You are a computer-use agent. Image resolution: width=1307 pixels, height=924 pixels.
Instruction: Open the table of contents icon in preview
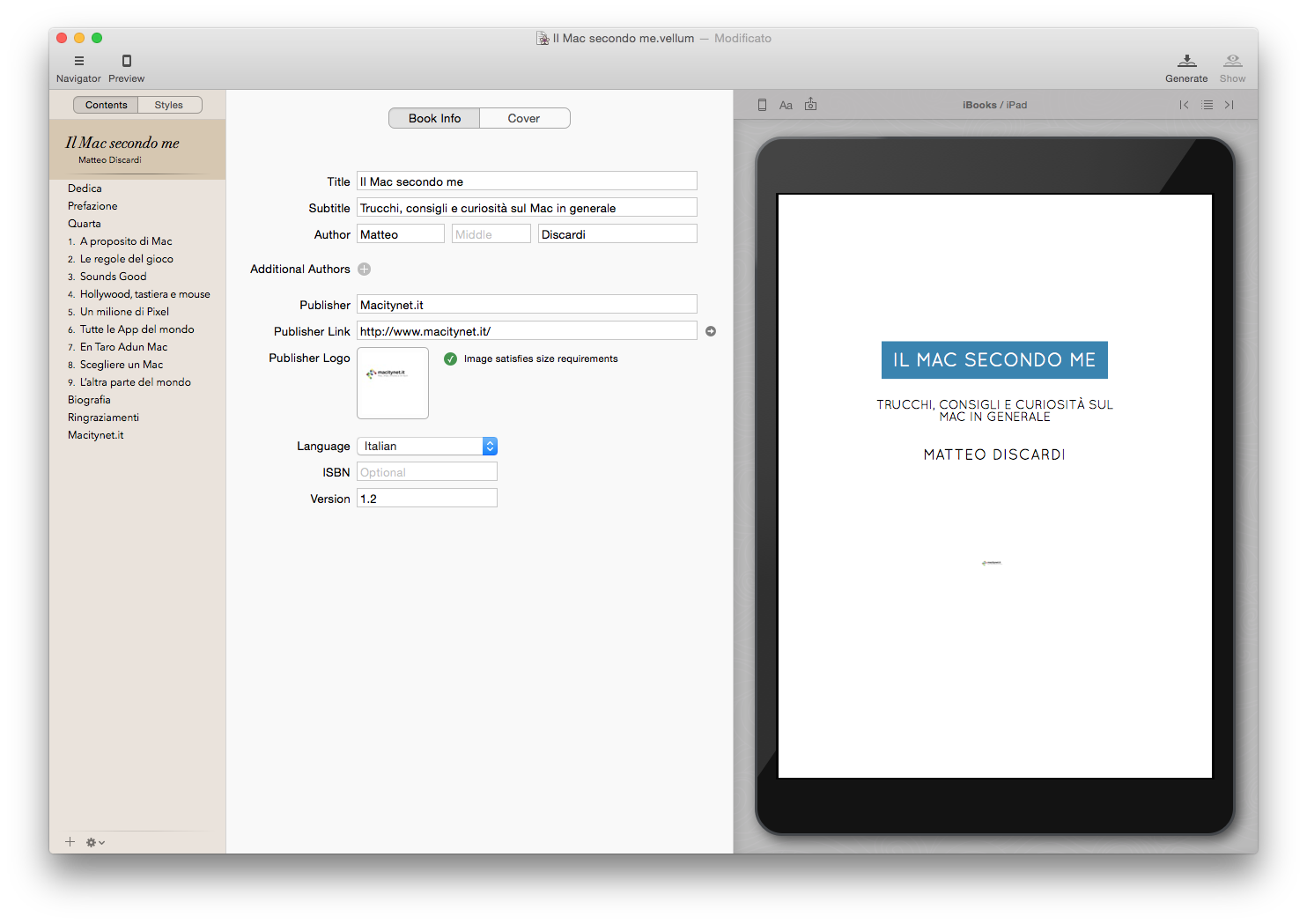click(x=1207, y=104)
